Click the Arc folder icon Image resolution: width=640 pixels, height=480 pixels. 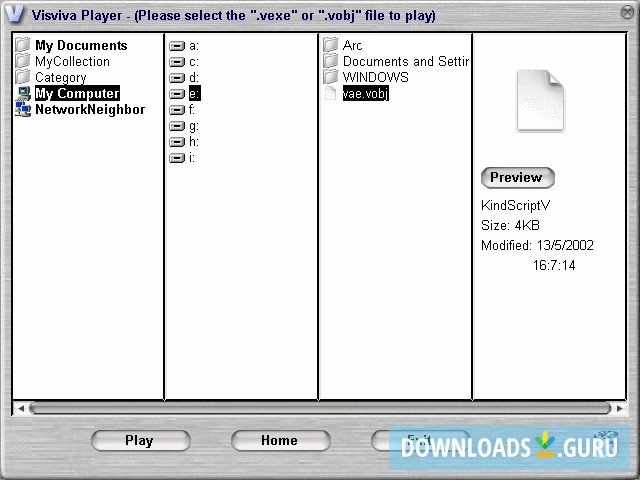[x=331, y=44]
